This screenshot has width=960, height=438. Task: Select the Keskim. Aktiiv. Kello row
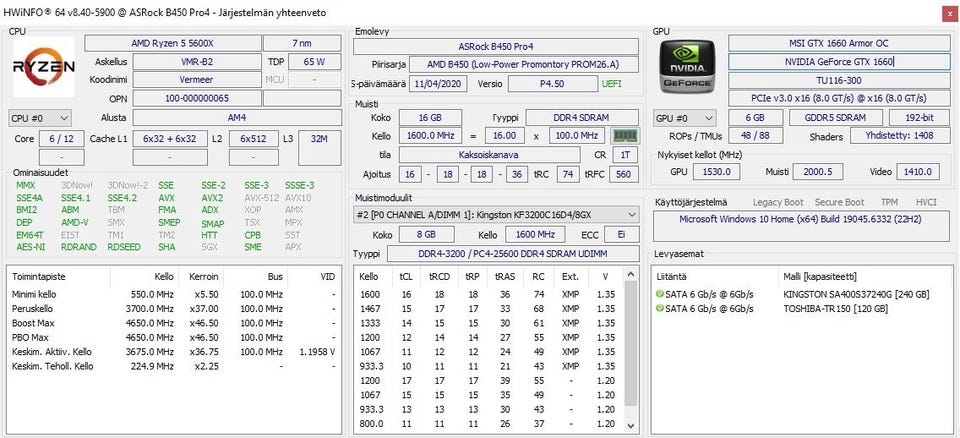[x=173, y=352]
